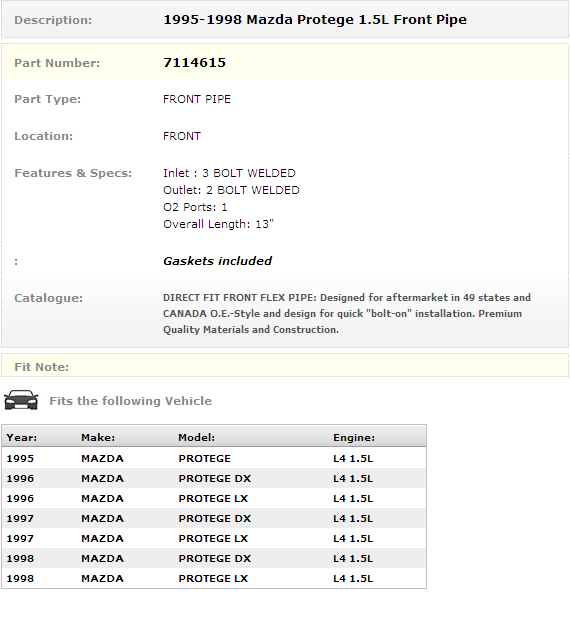Click the Make: column header
Screen dimensions: 570x634
[x=98, y=438]
